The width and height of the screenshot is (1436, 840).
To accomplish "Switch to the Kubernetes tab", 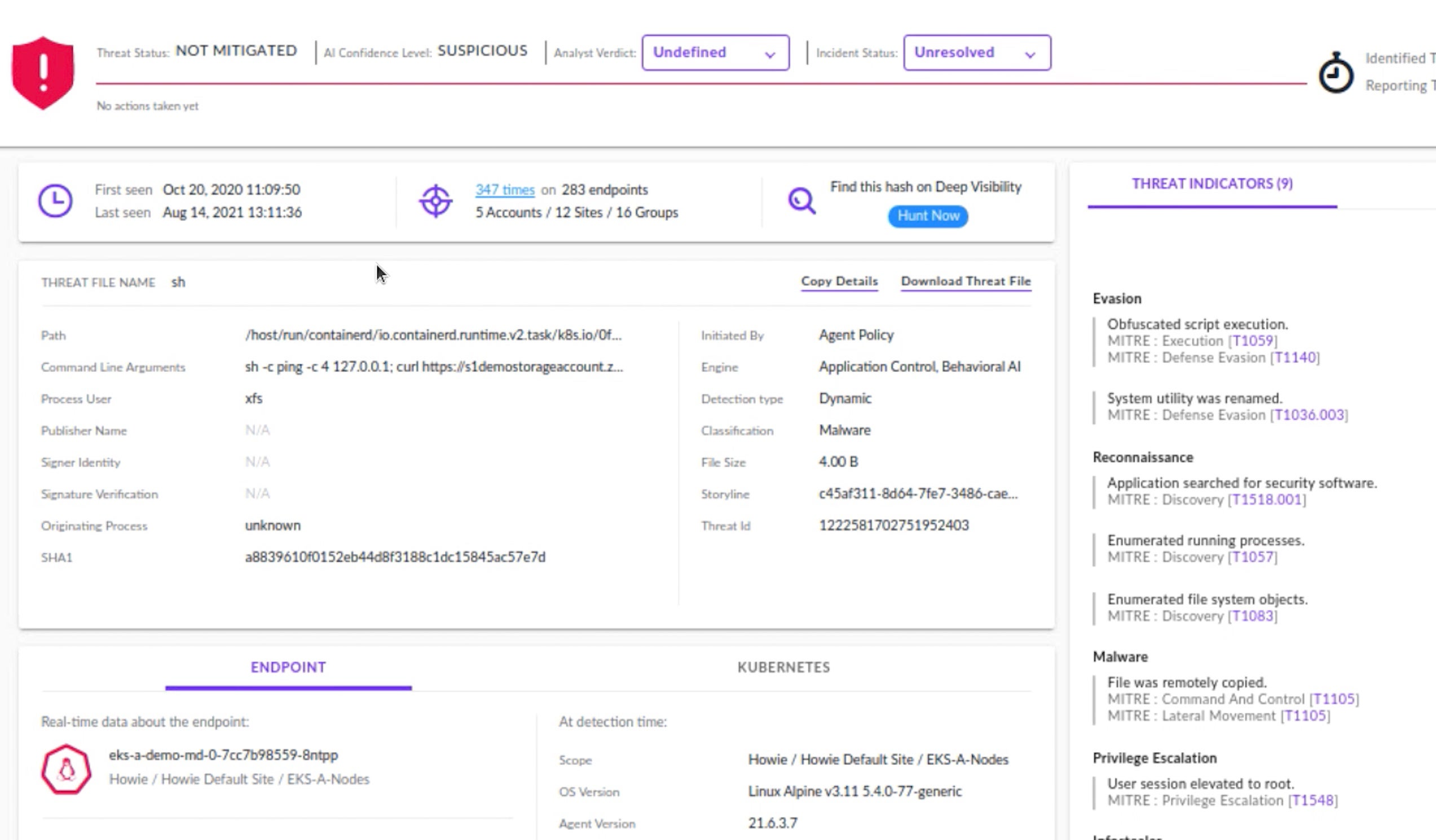I will click(x=783, y=667).
